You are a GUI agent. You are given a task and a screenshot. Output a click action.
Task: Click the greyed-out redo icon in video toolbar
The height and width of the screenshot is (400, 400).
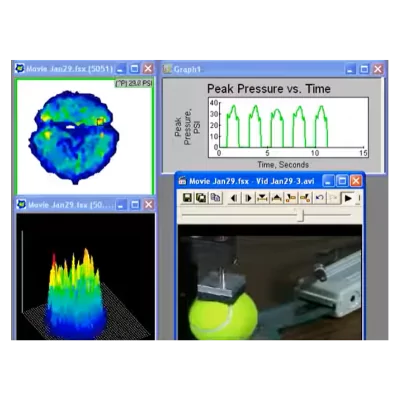(x=332, y=198)
